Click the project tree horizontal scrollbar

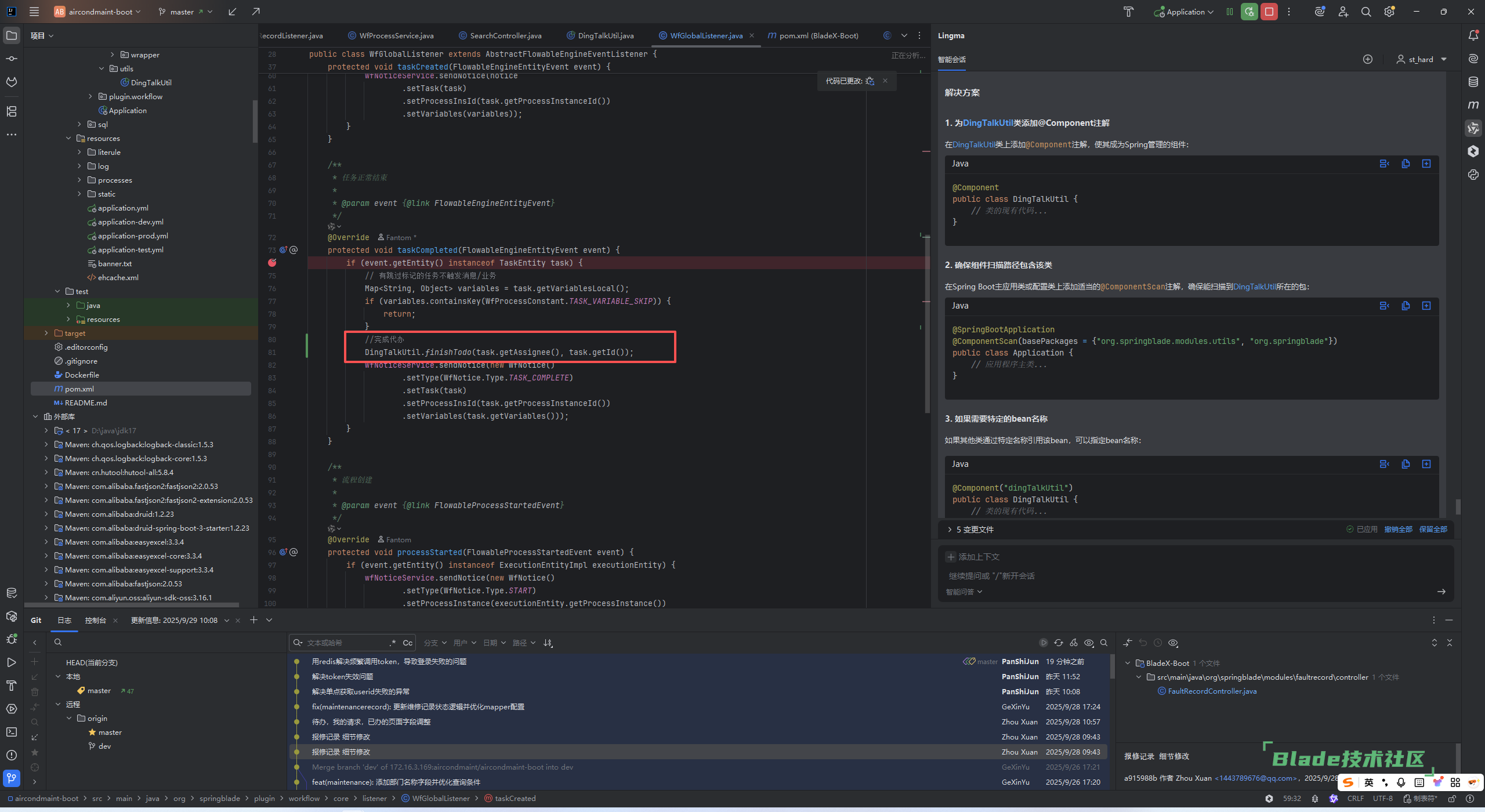(x=132, y=604)
